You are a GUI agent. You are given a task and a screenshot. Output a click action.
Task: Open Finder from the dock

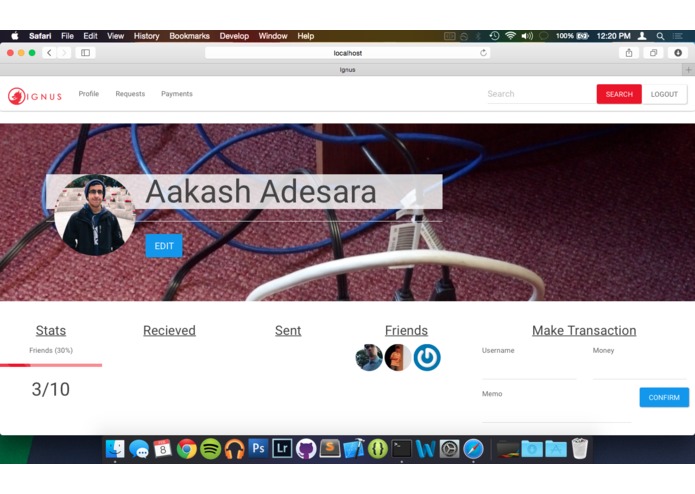115,449
